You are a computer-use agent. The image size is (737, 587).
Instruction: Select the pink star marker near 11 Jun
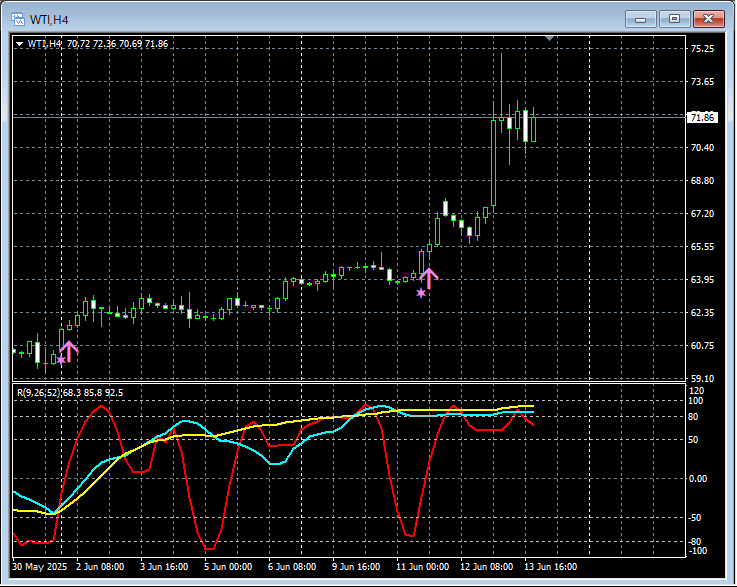click(x=421, y=293)
